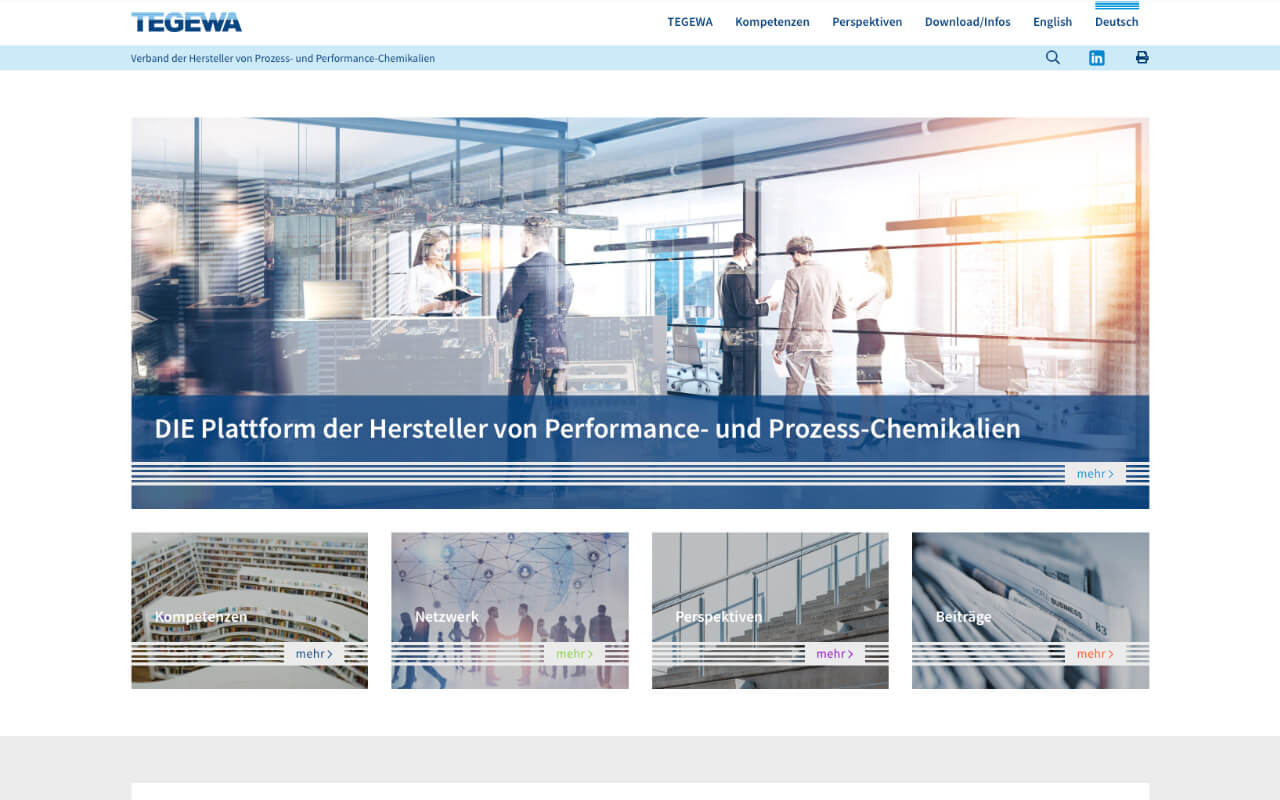The width and height of the screenshot is (1280, 800).
Task: Keep Deutsch as the active language
Action: click(1116, 21)
